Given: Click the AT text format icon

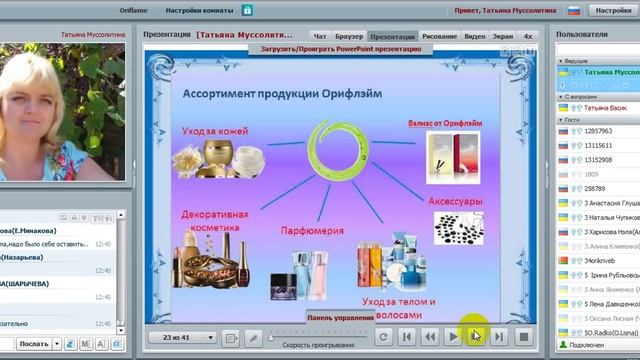Looking at the screenshot, I should pyautogui.click(x=101, y=344).
